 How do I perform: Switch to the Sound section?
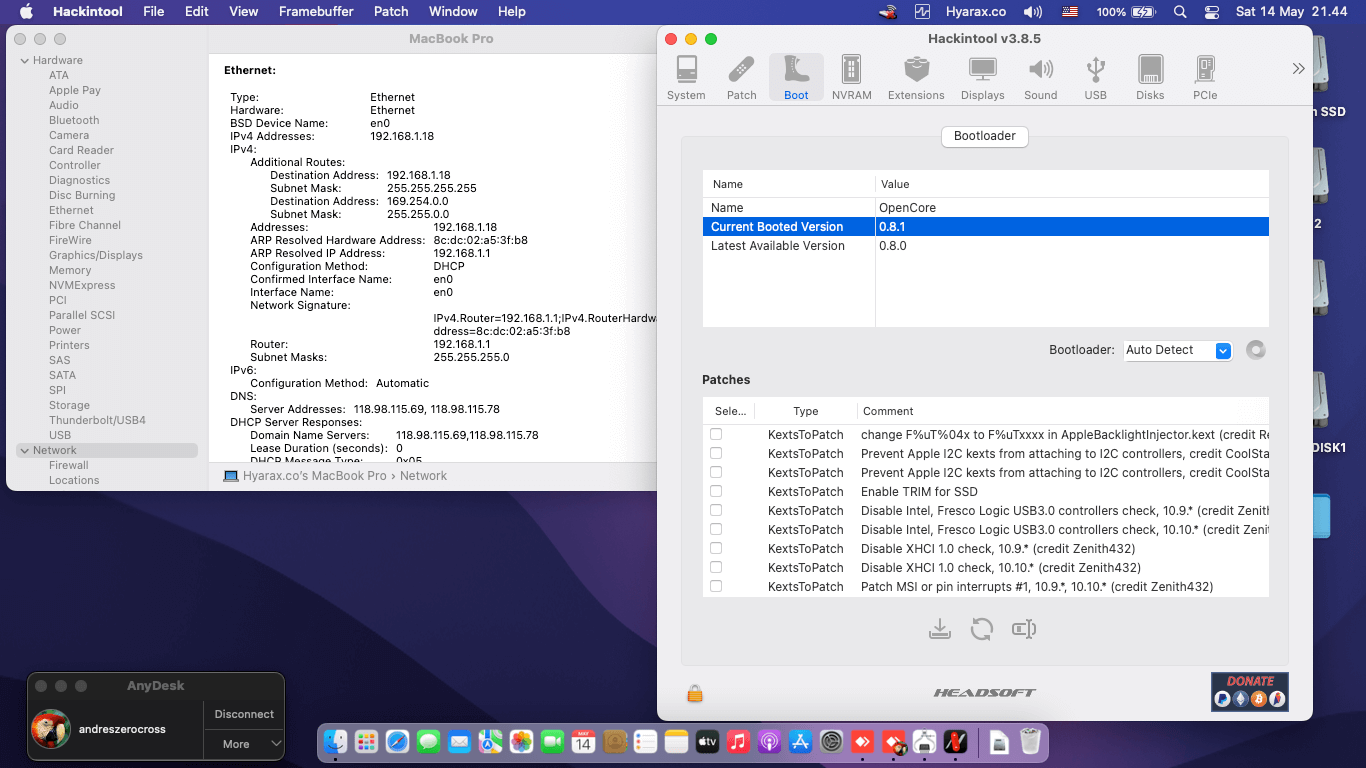coord(1040,77)
